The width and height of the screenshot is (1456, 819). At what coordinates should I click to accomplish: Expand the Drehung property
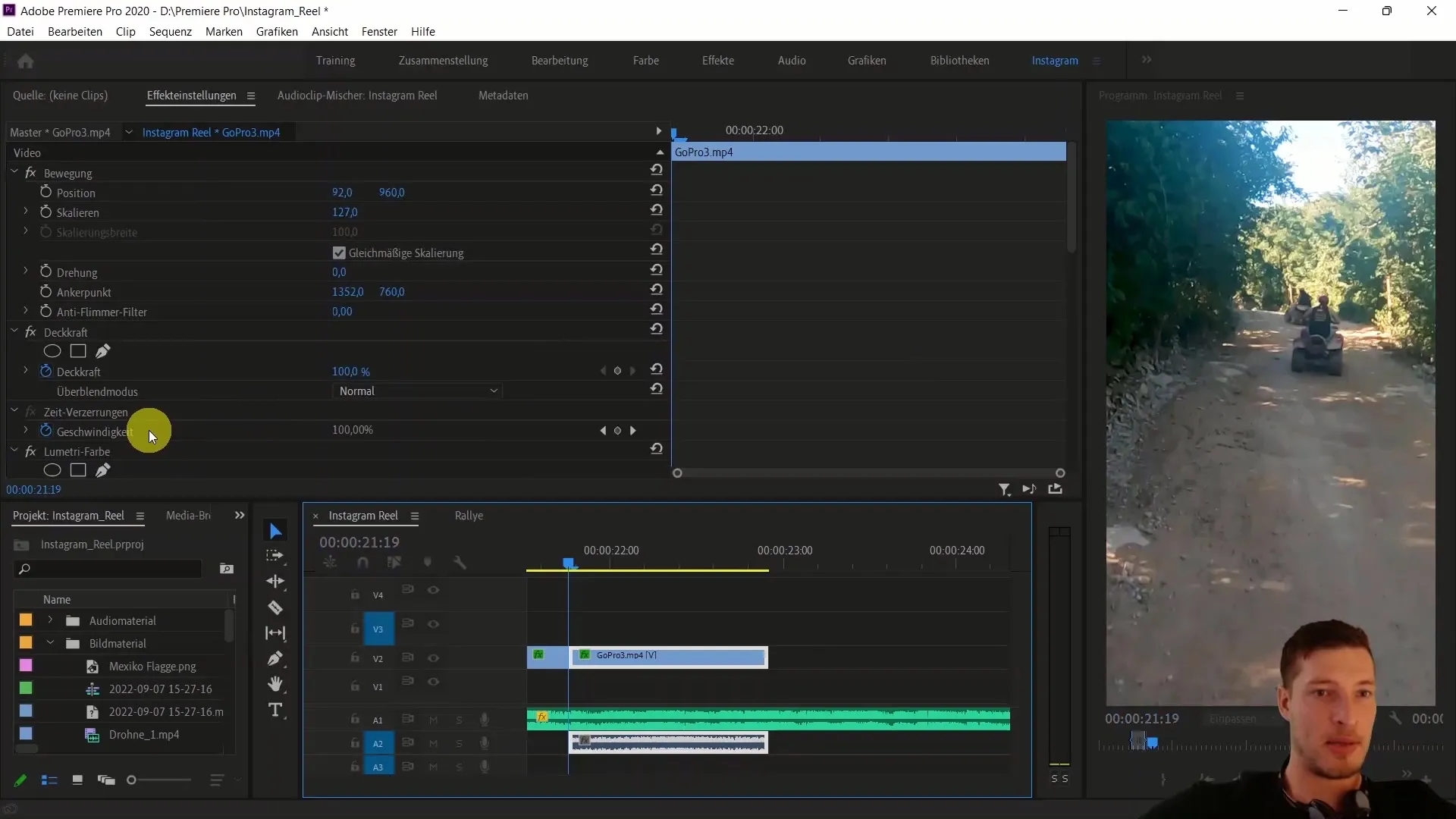[26, 271]
